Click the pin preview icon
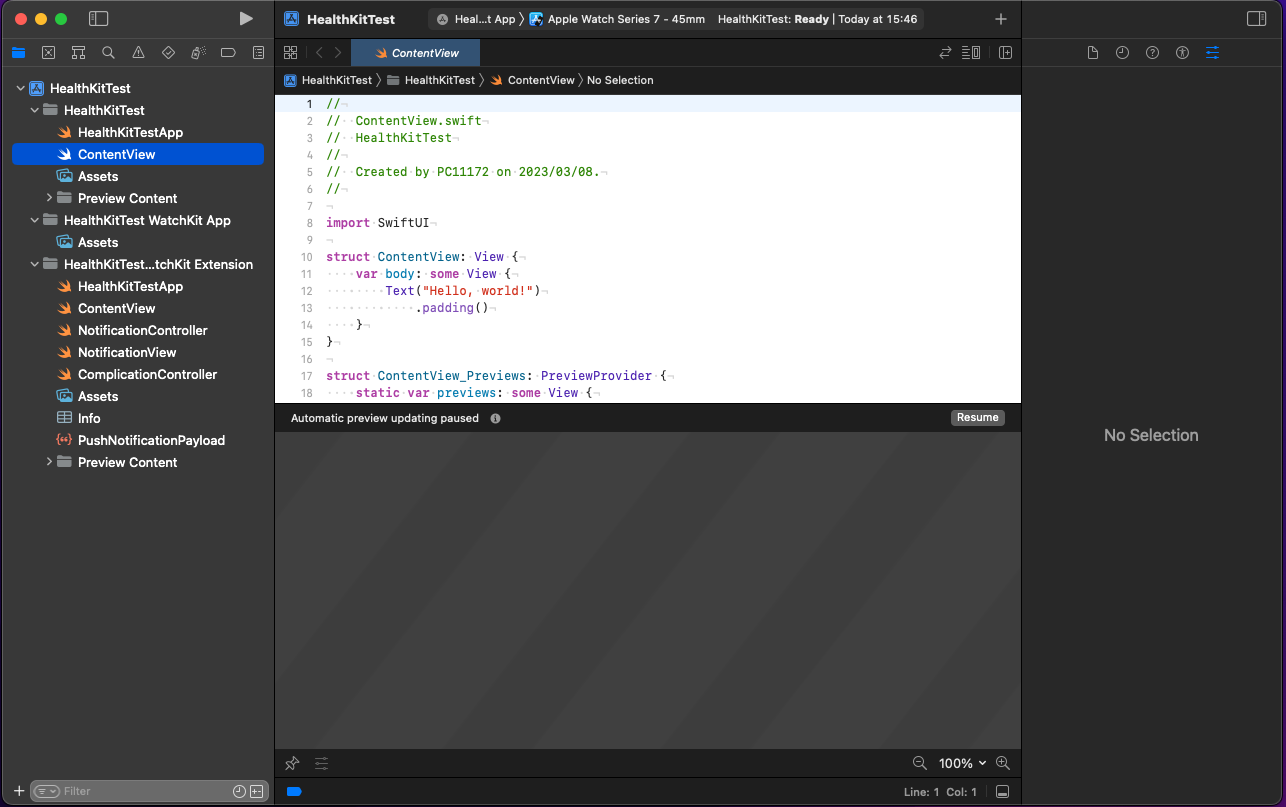The width and height of the screenshot is (1286, 807). [x=292, y=763]
